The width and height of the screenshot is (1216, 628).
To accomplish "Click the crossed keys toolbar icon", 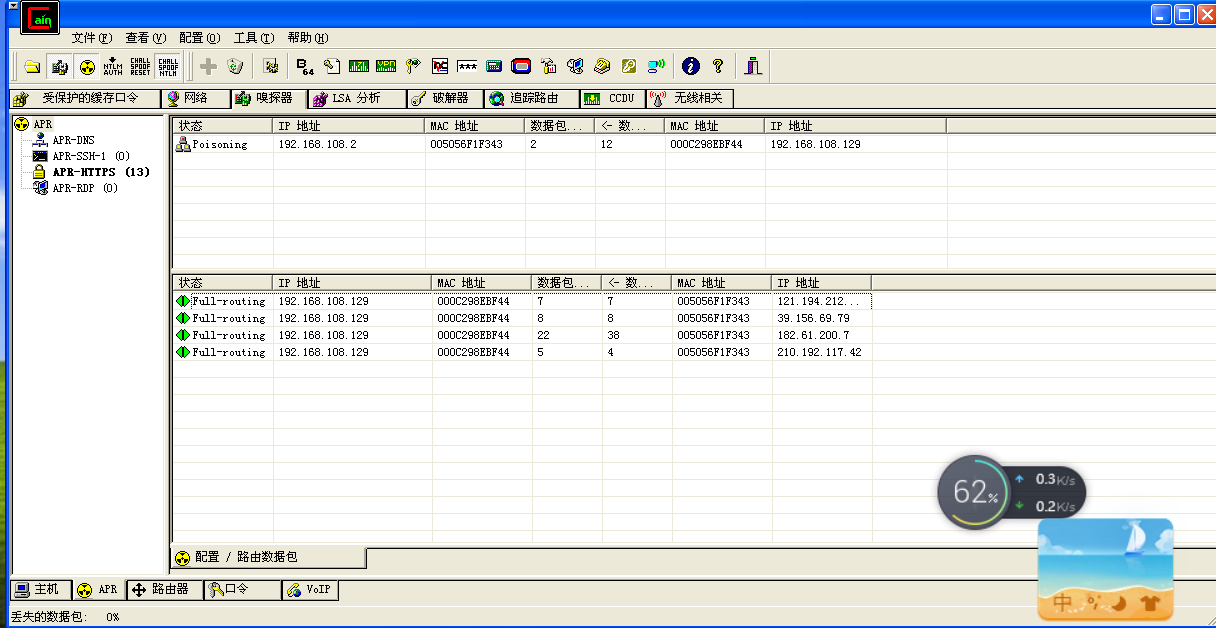I will tap(413, 66).
